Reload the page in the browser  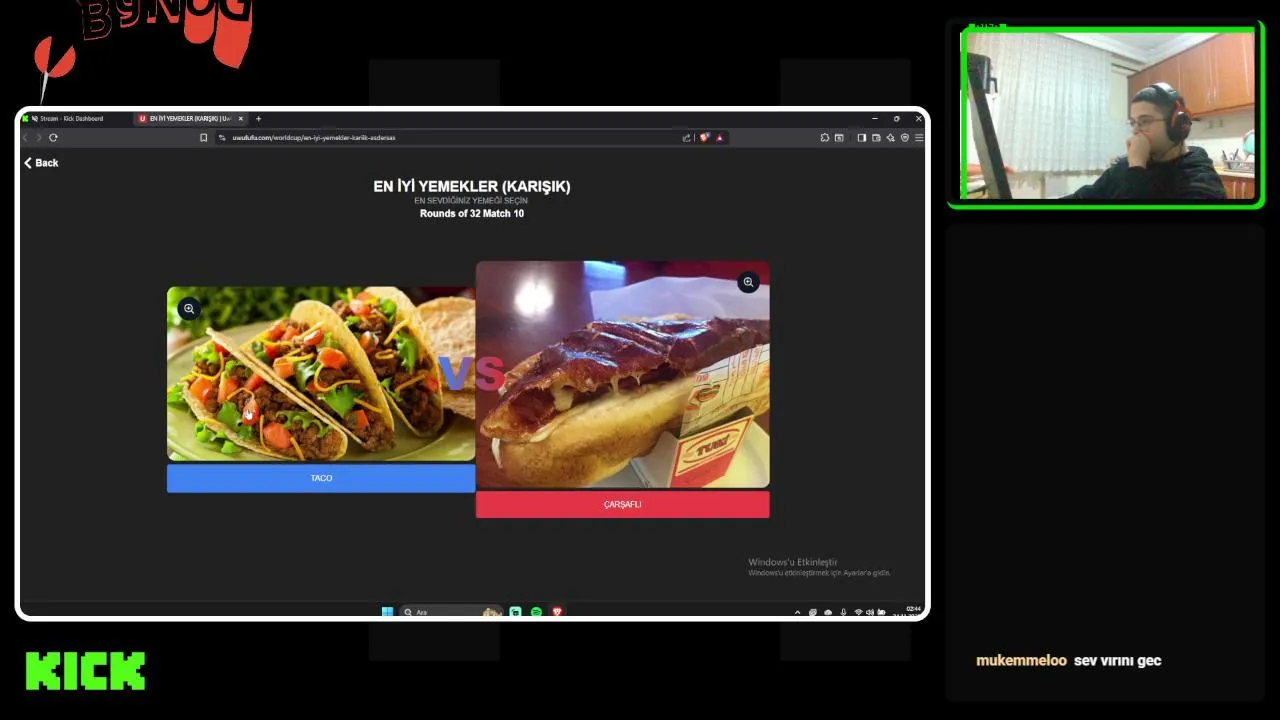53,138
